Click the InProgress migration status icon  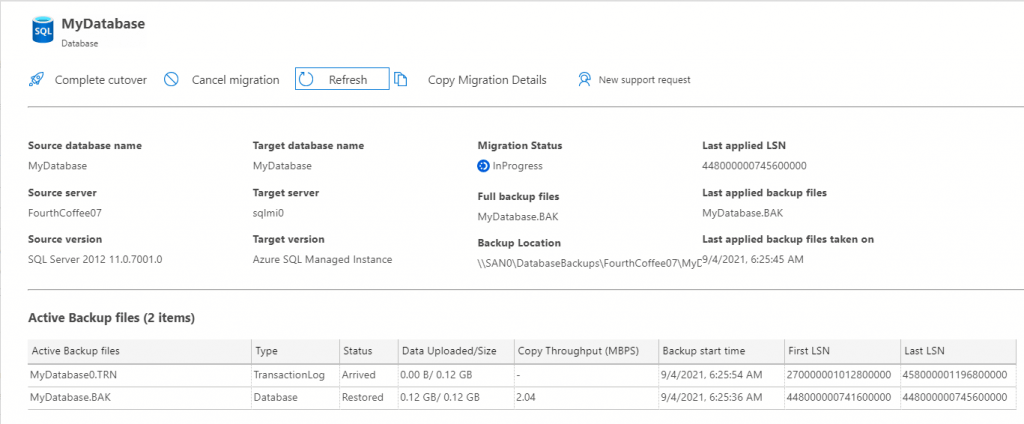pos(484,166)
